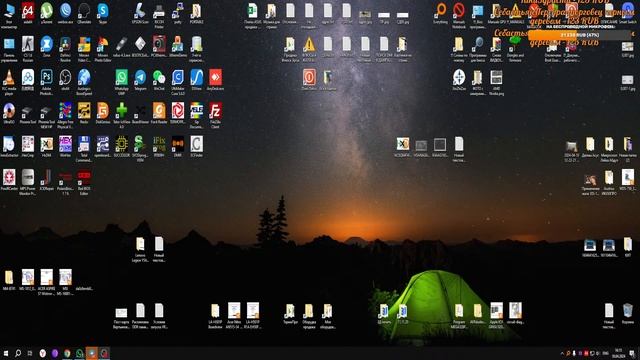Click the WeChat desktop shortcut
Screen dimensions: 640x360
pyautogui.click(x=159, y=78)
